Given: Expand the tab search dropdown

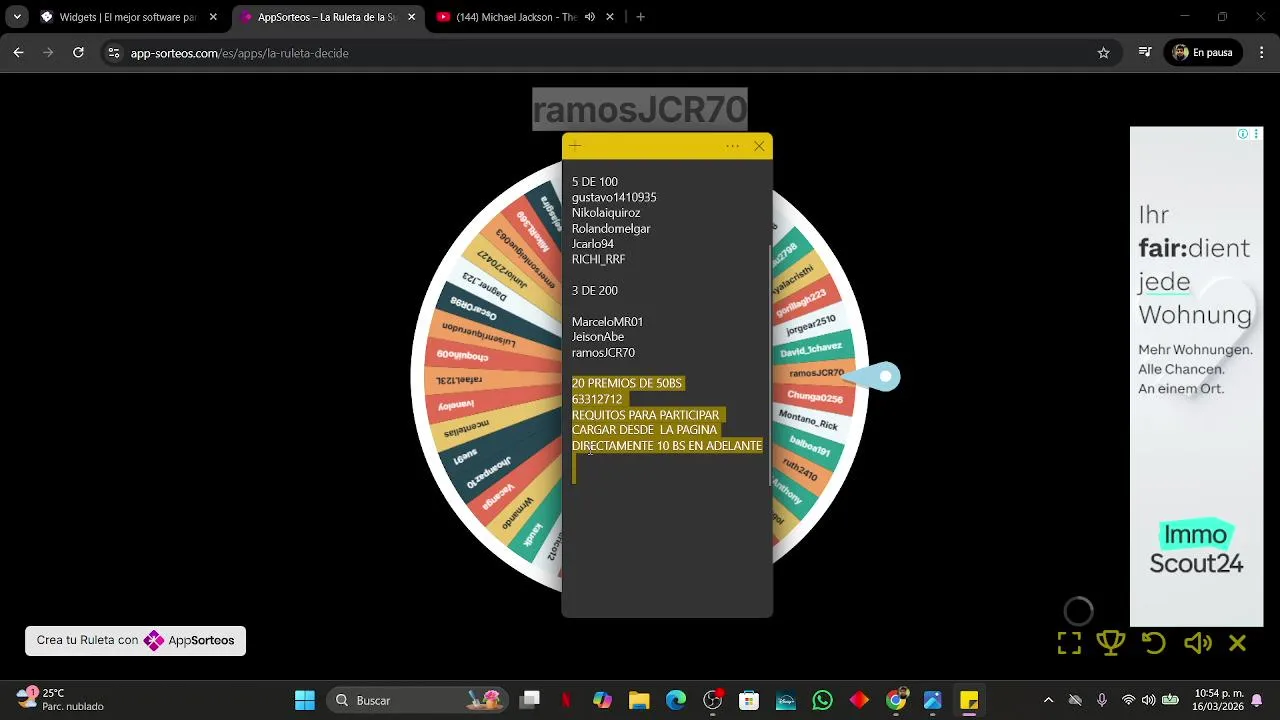Looking at the screenshot, I should point(17,17).
